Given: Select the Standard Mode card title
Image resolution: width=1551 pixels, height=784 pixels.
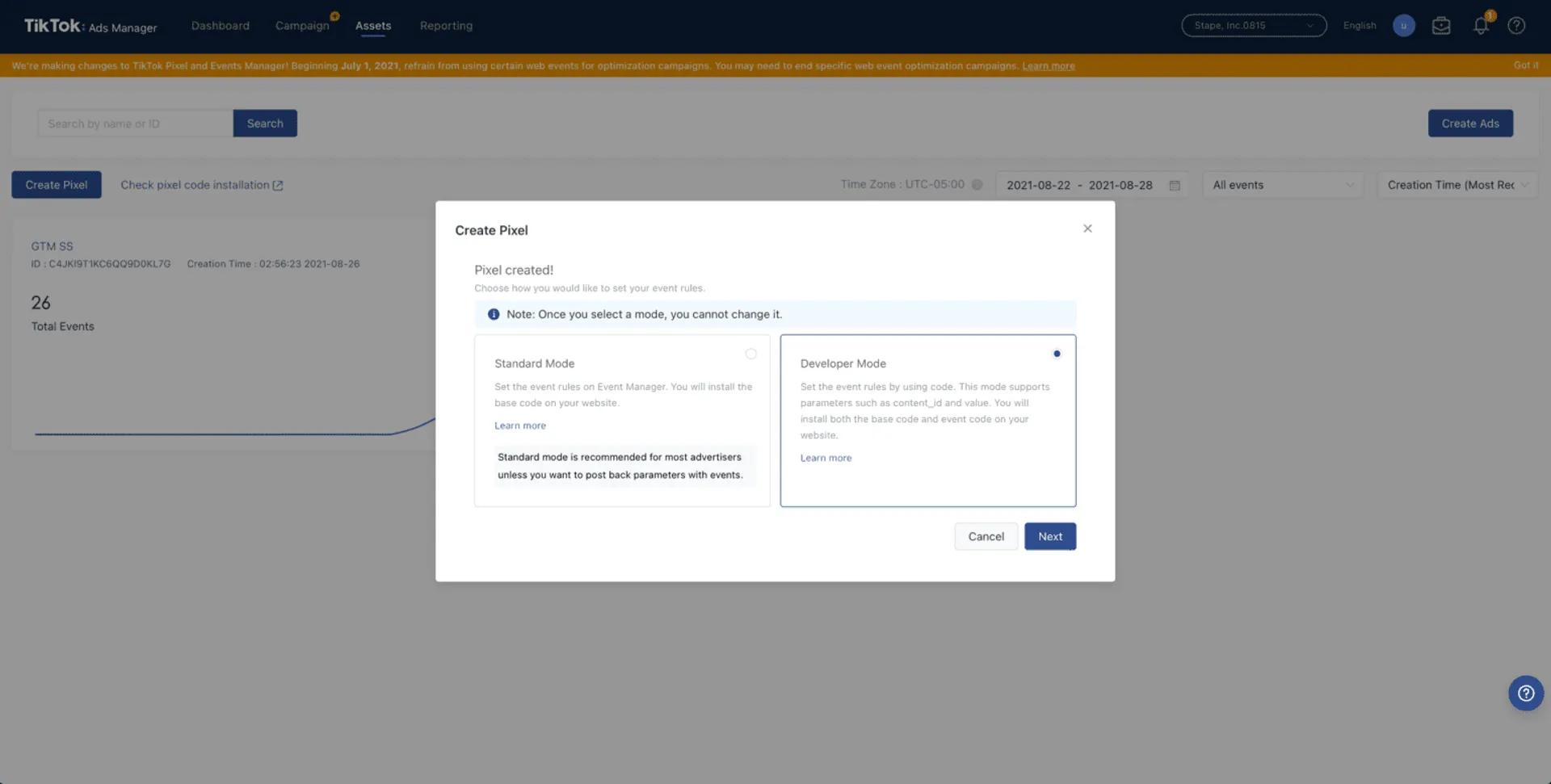Looking at the screenshot, I should (534, 363).
